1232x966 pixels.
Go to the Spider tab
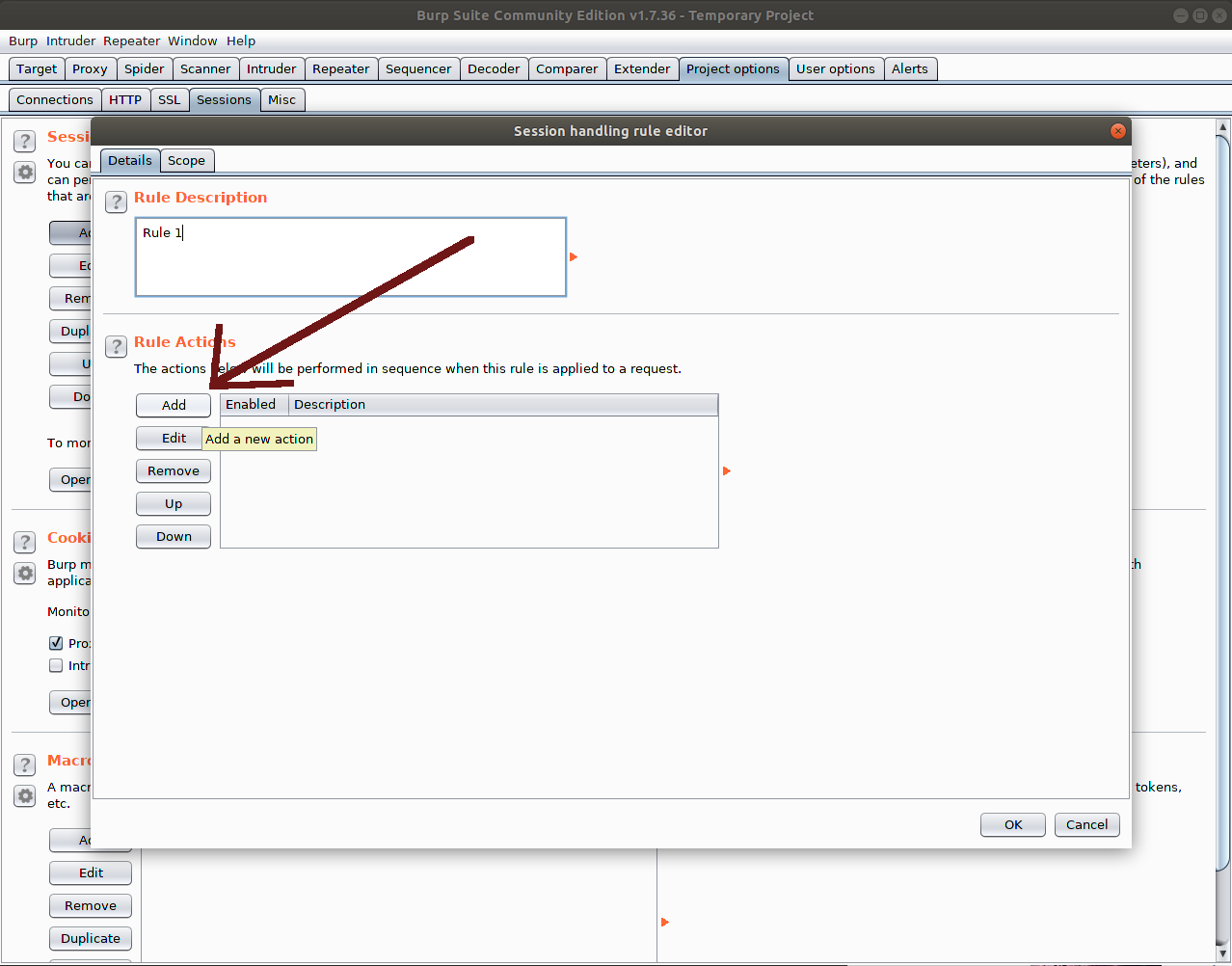[145, 69]
